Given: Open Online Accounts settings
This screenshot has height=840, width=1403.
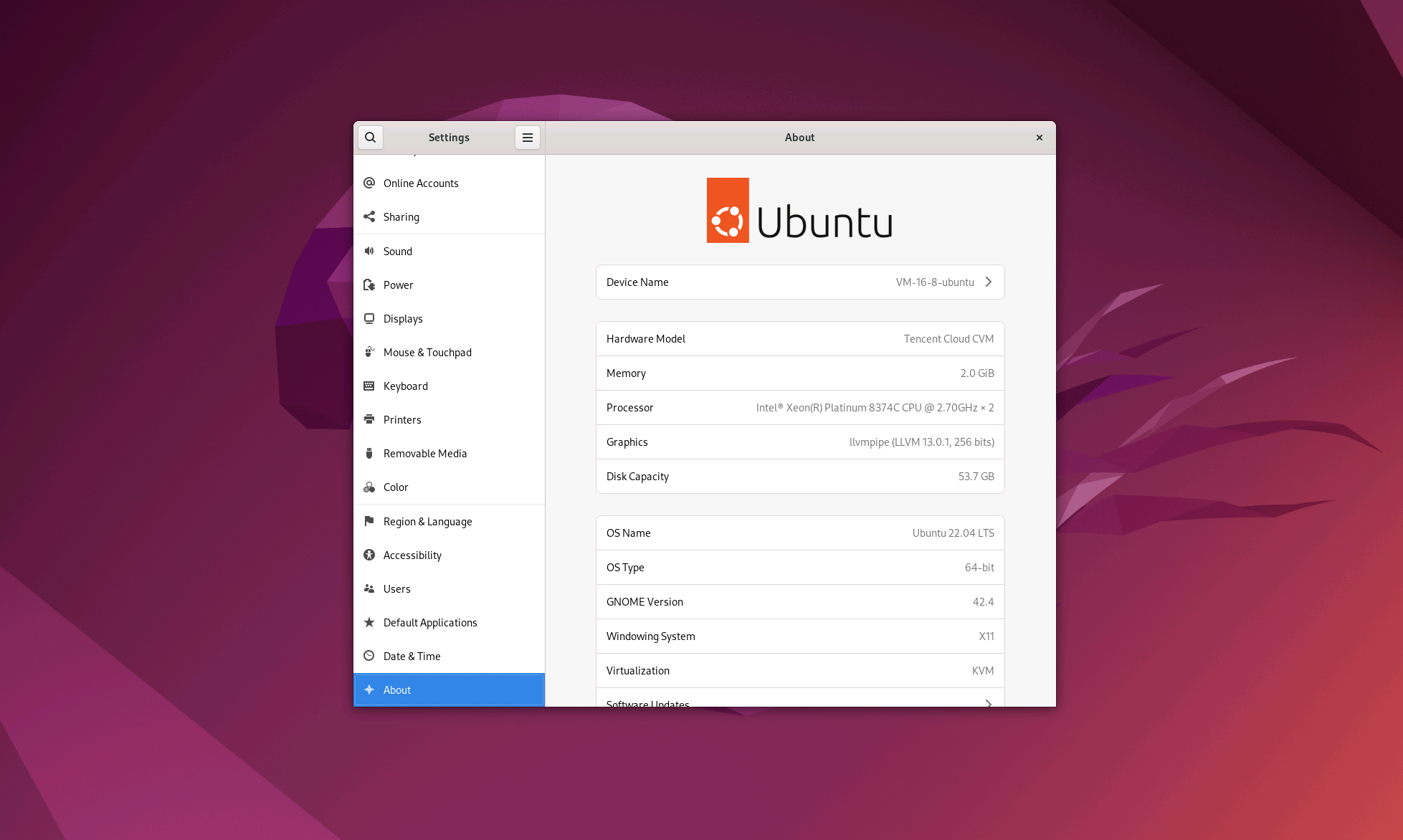Looking at the screenshot, I should click(x=421, y=183).
